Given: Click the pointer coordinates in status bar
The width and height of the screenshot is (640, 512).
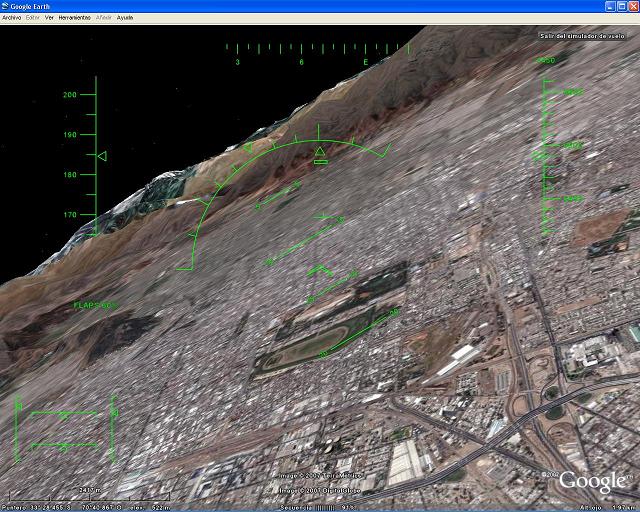Looking at the screenshot, I should point(64,508).
